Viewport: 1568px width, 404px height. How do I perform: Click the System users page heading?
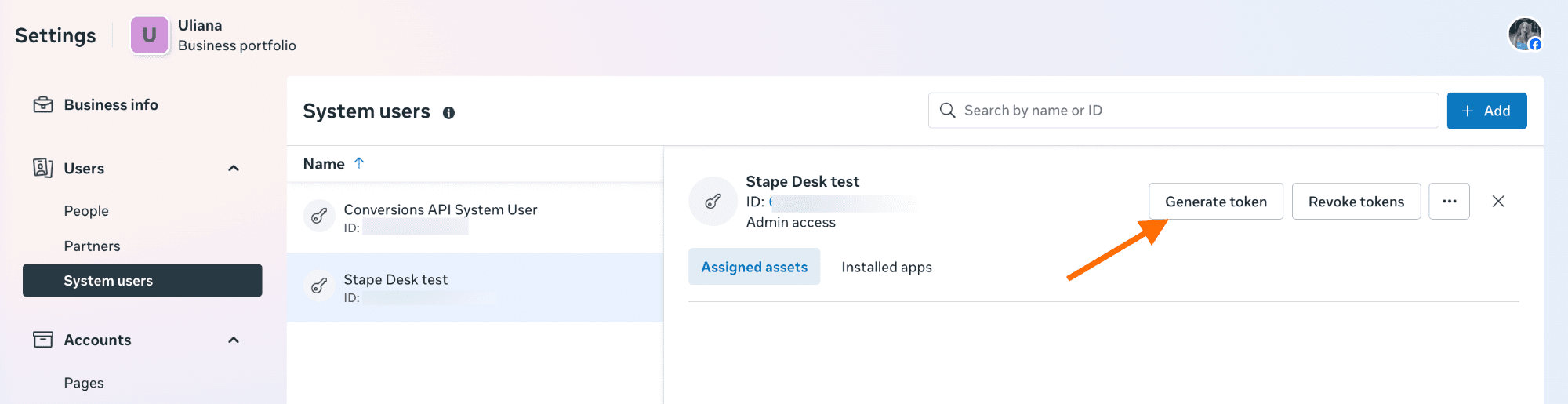click(x=366, y=111)
